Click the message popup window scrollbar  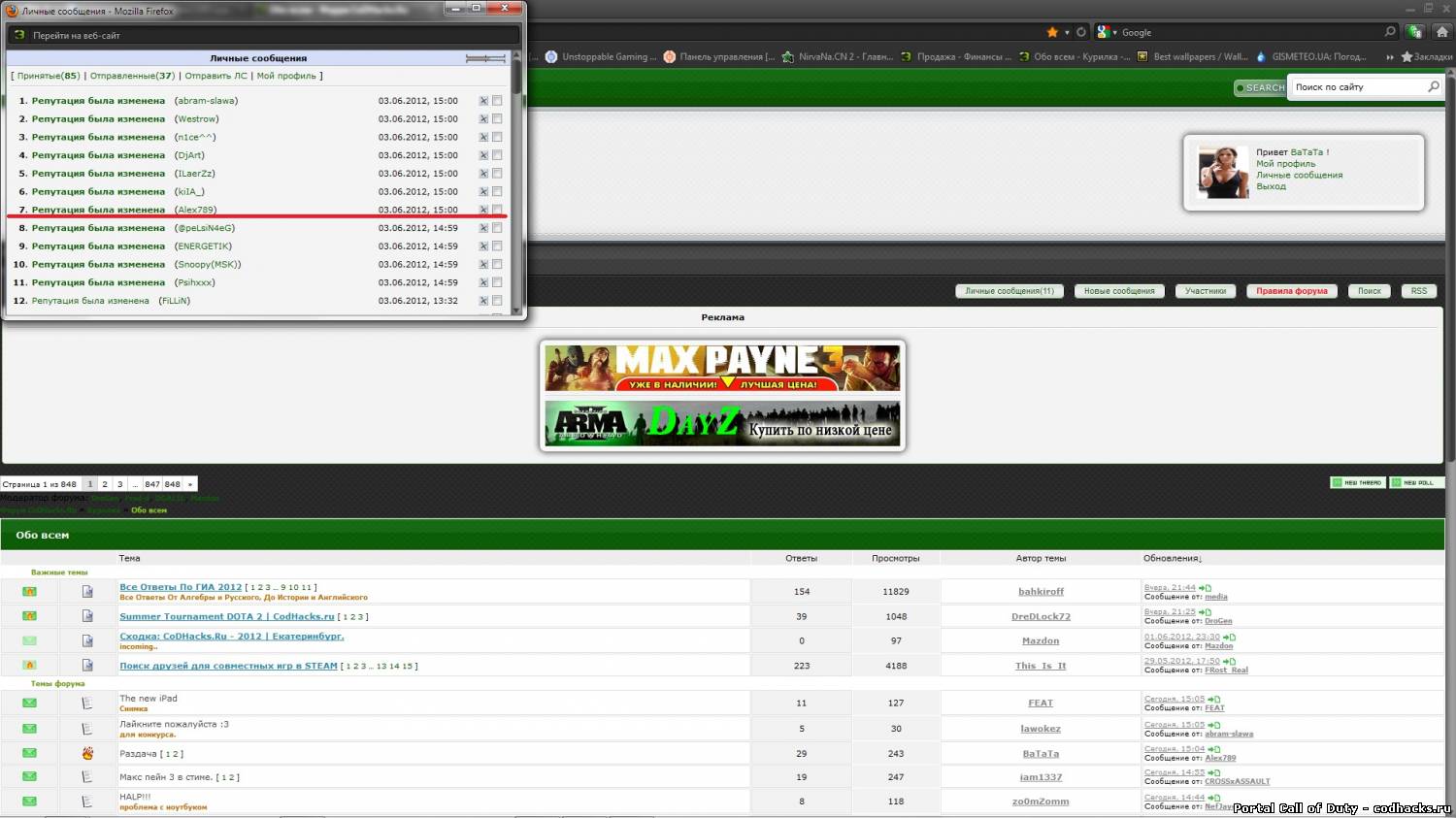[x=517, y=184]
